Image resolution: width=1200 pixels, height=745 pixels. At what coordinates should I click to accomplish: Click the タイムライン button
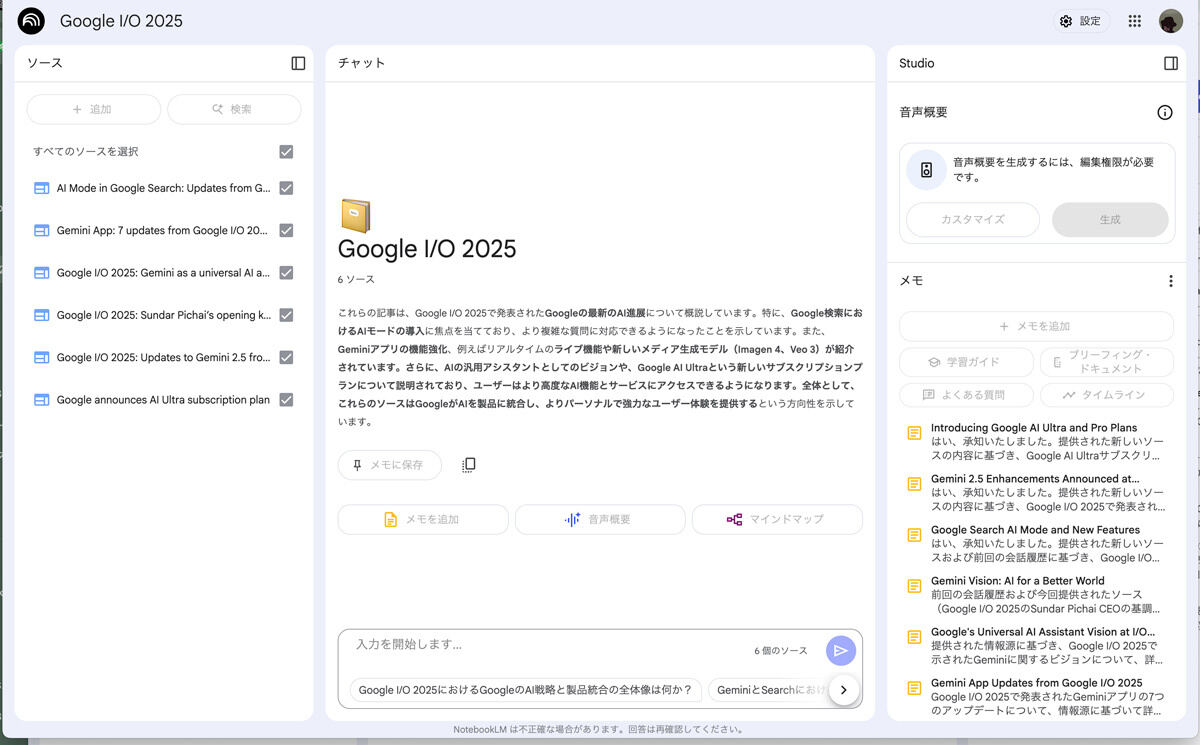click(1107, 395)
